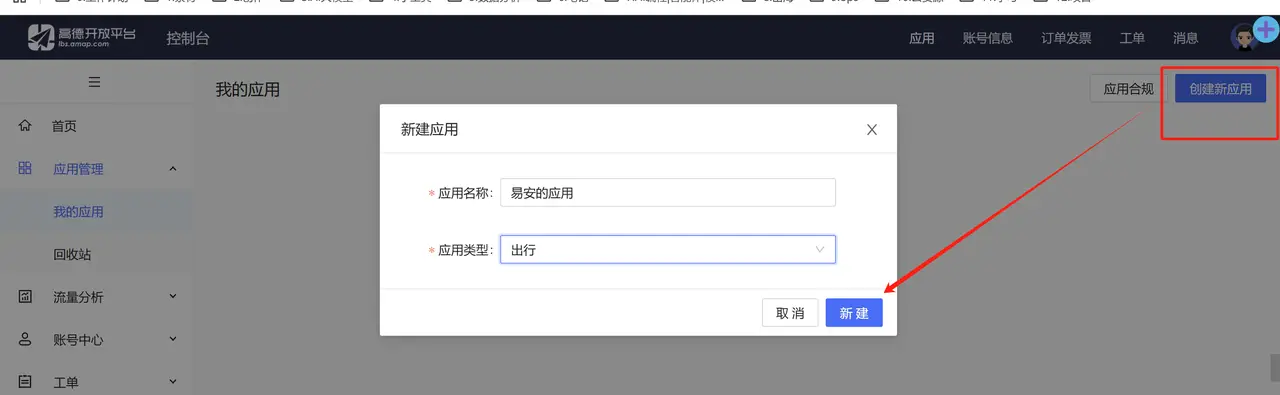
Task: Click the 应用合规 button
Action: click(x=1128, y=89)
